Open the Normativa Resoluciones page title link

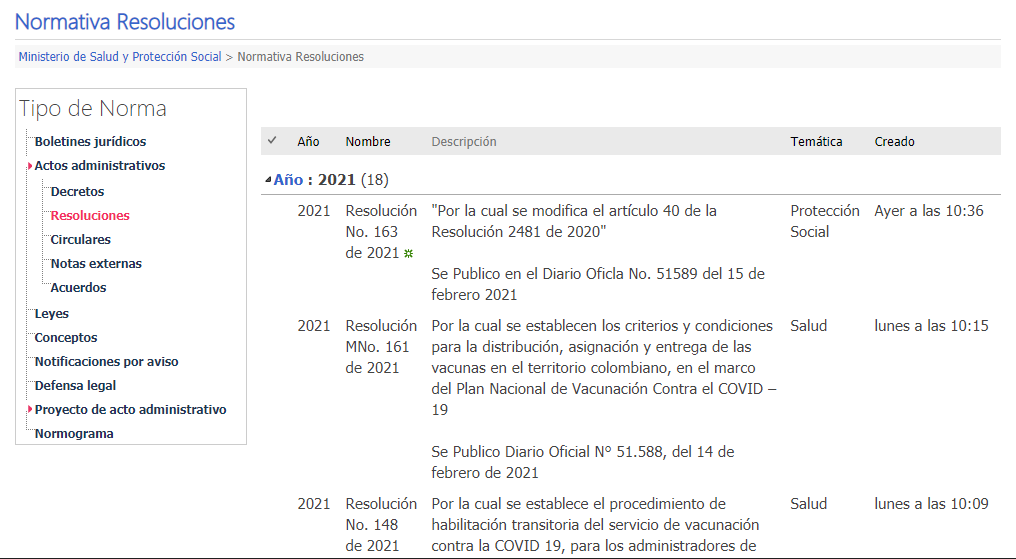pyautogui.click(x=125, y=21)
